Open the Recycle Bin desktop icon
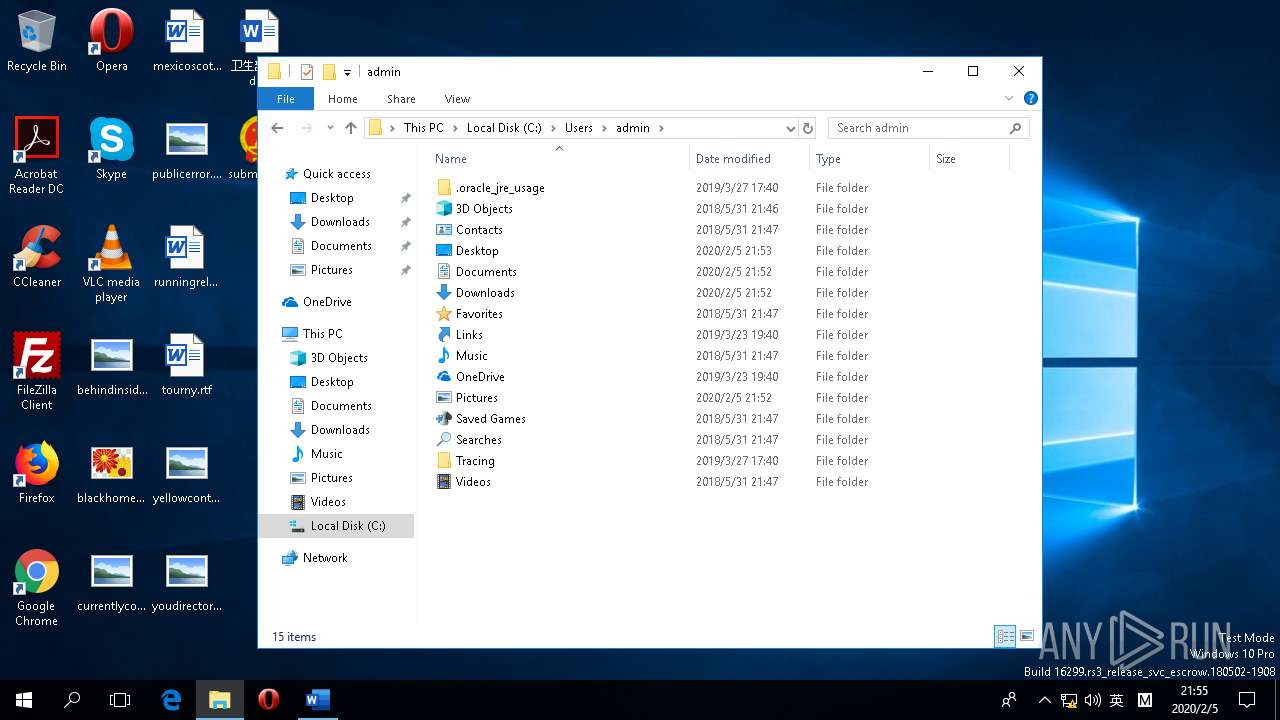The image size is (1280, 720). [x=37, y=42]
